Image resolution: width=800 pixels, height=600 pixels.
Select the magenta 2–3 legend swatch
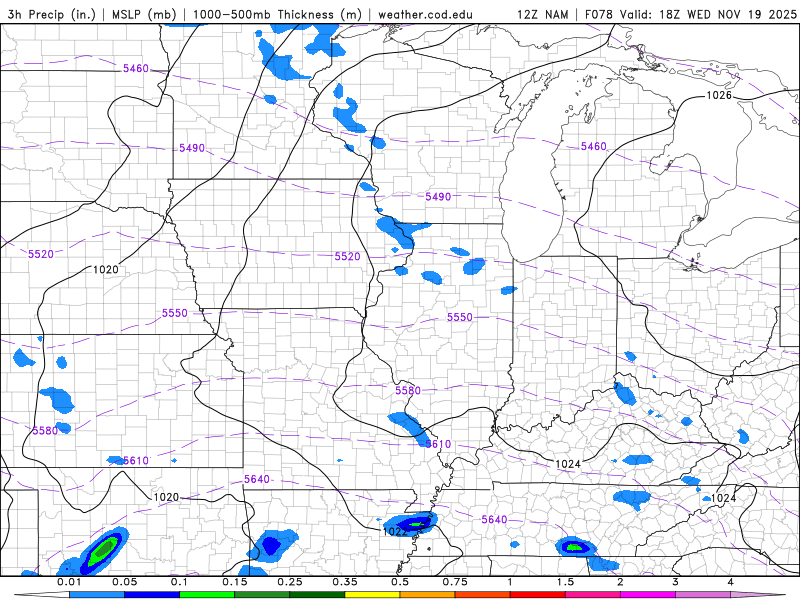[x=648, y=595]
